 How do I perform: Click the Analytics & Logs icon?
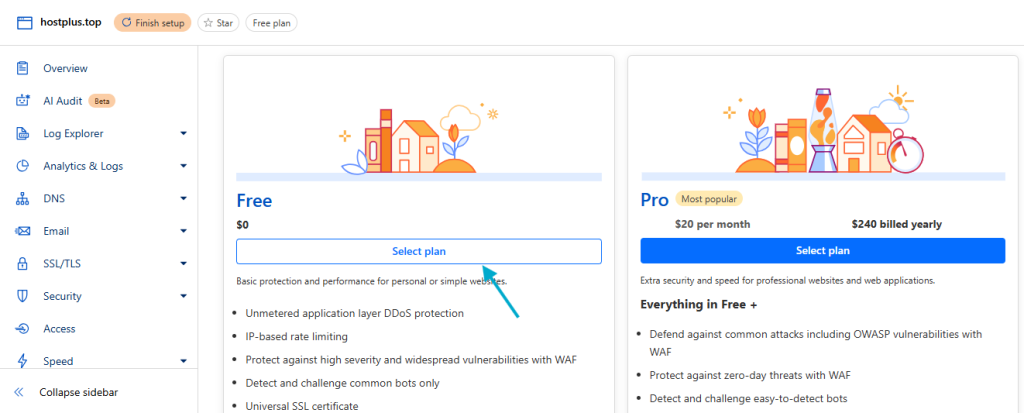[22, 166]
